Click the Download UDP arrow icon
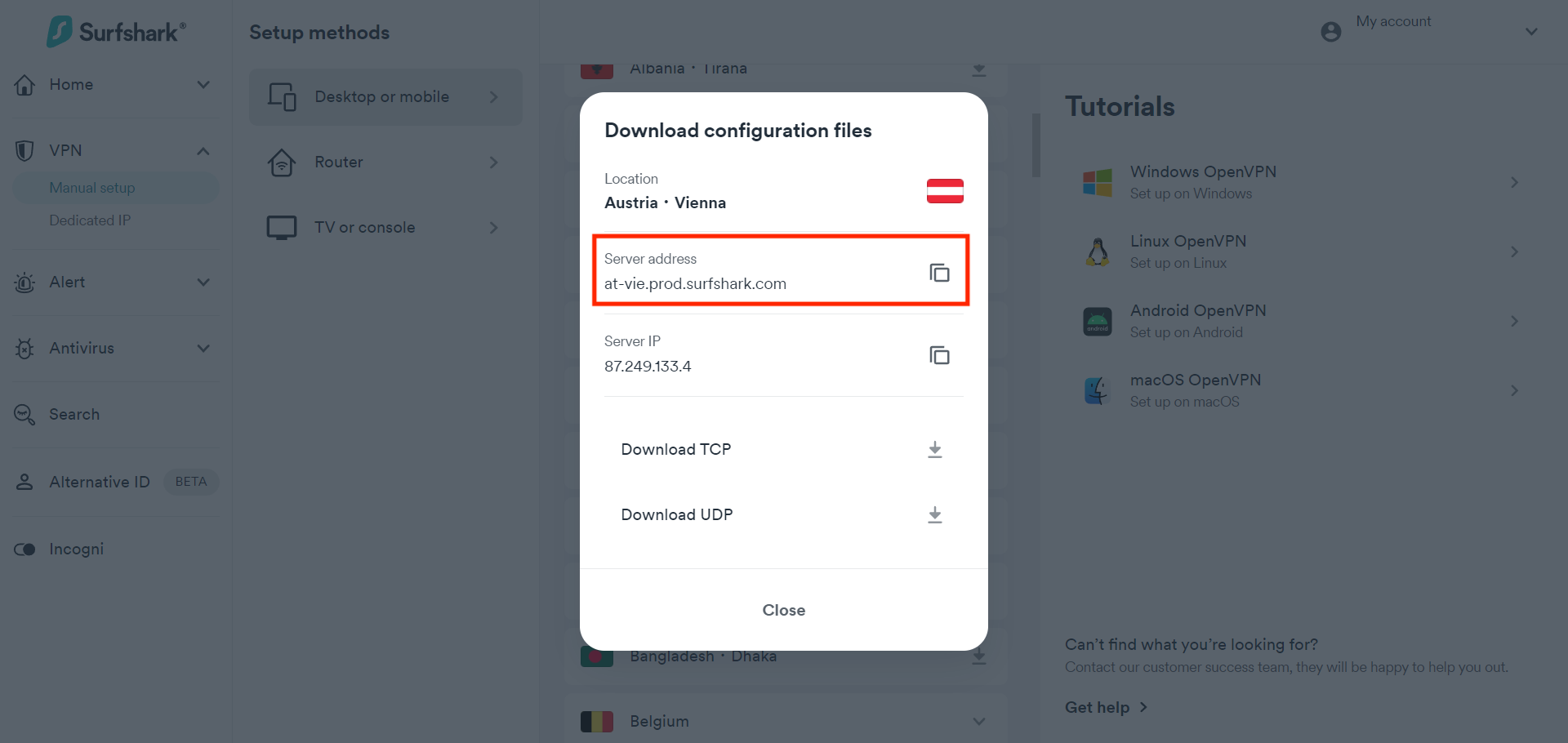The width and height of the screenshot is (1568, 743). click(935, 515)
